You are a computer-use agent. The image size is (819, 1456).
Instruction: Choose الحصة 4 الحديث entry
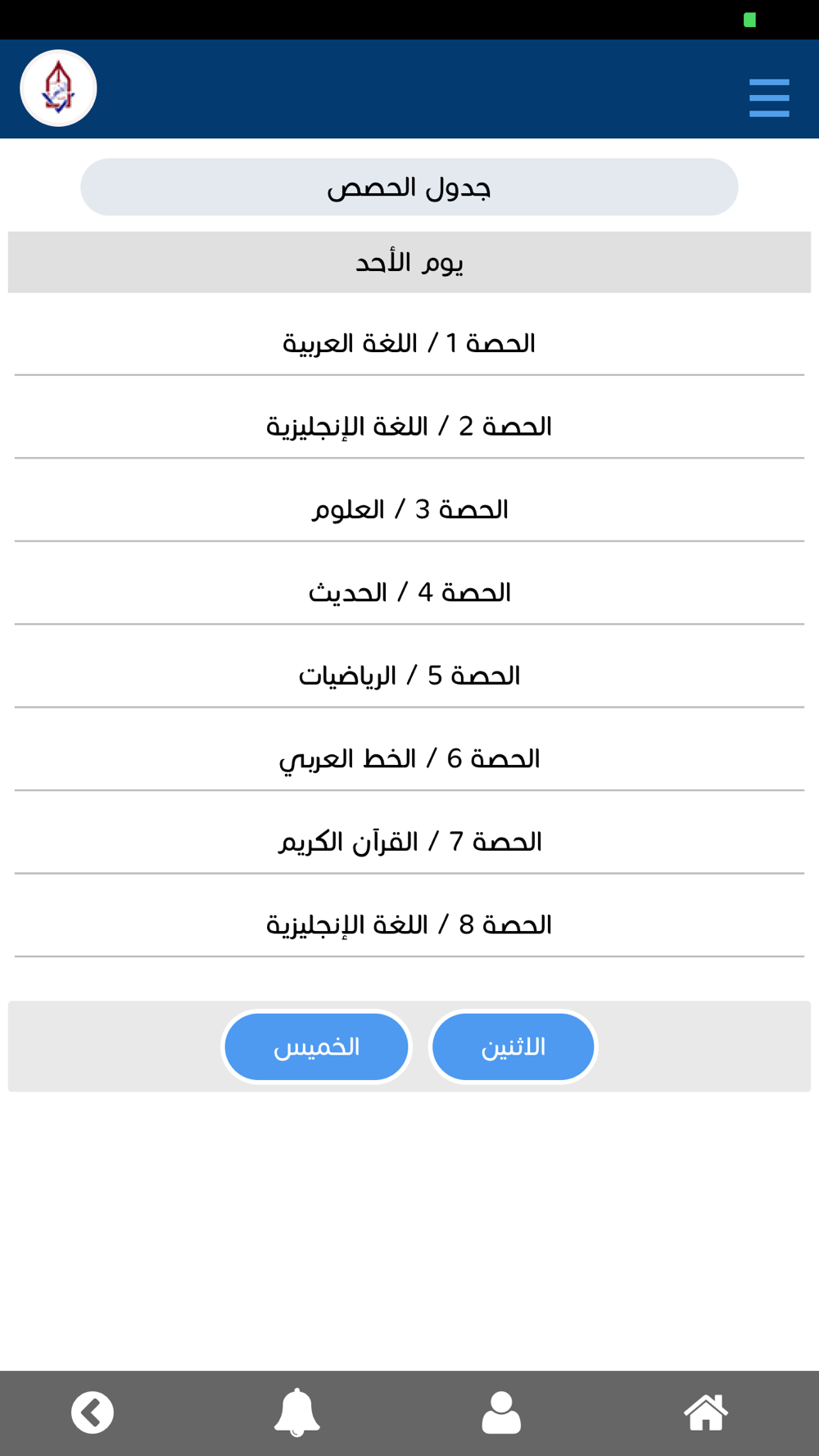(x=409, y=592)
